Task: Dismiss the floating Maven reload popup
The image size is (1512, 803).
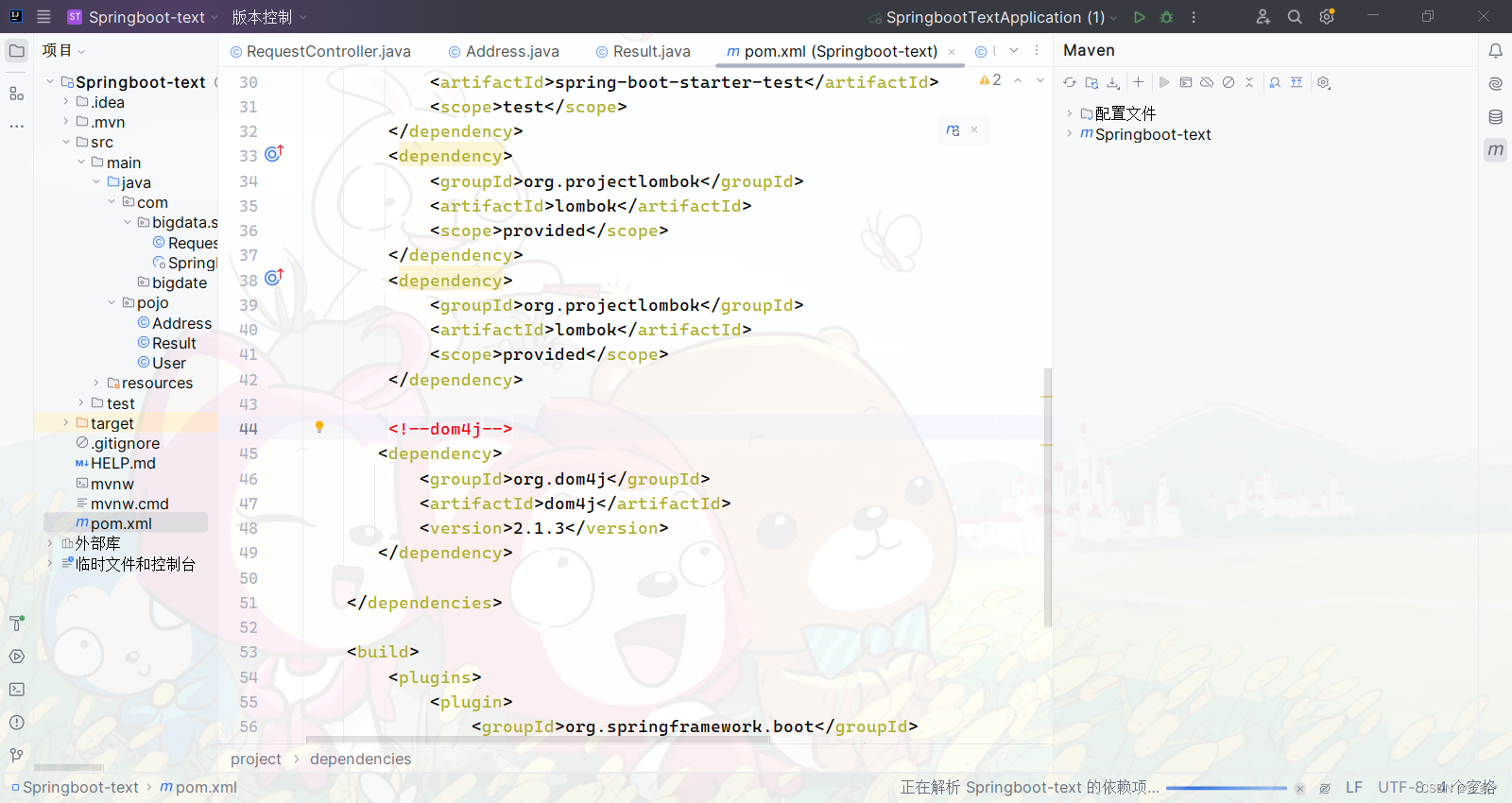Action: click(974, 130)
